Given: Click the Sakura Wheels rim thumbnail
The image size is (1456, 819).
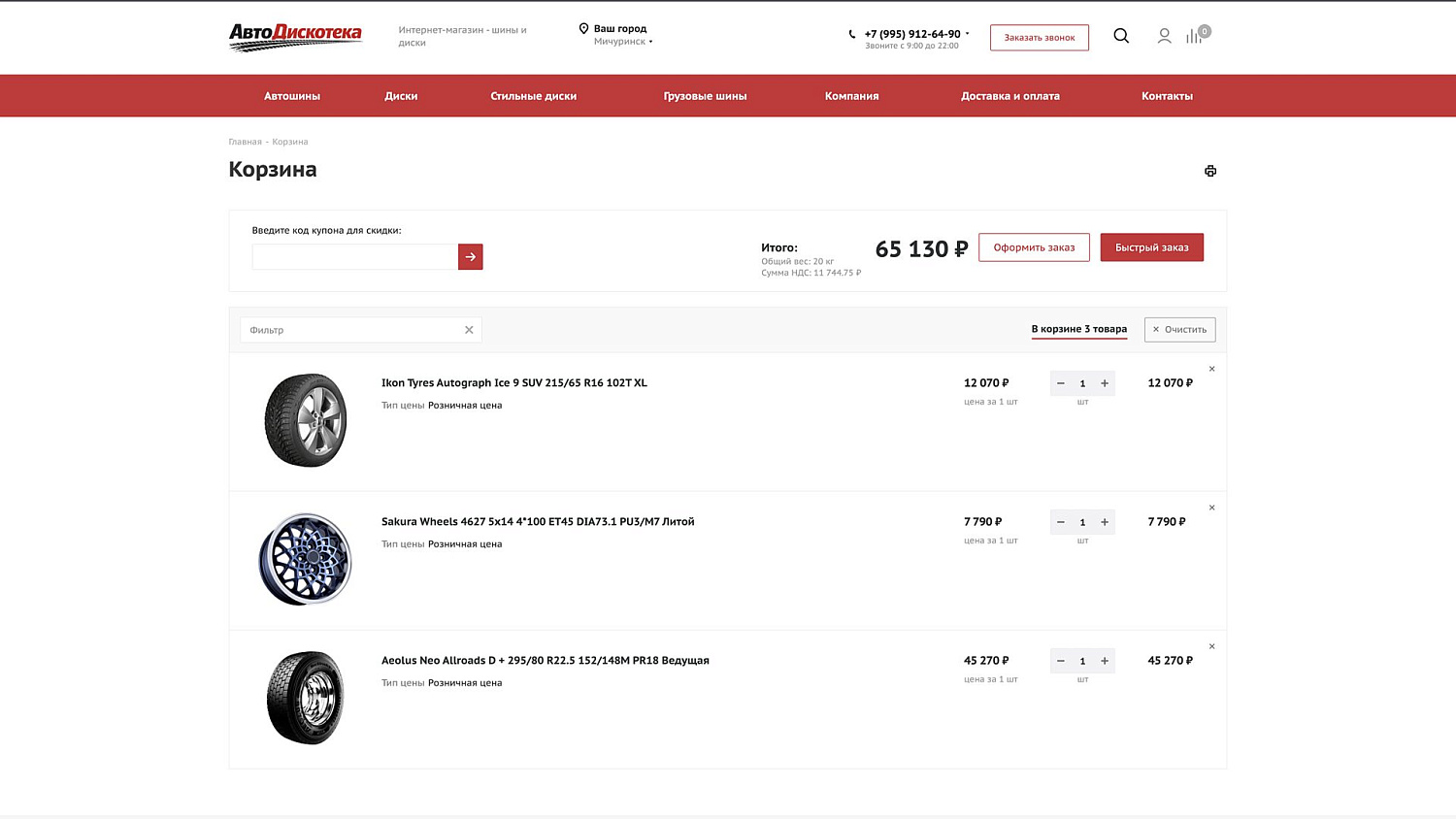Looking at the screenshot, I should pyautogui.click(x=306, y=559).
